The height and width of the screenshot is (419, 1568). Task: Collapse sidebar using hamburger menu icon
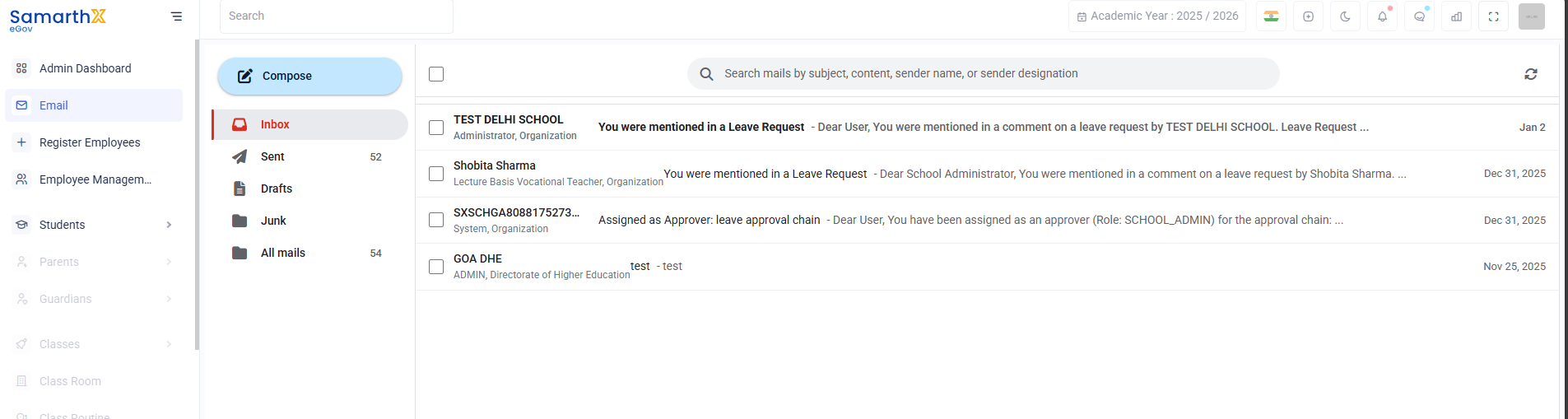pyautogui.click(x=176, y=16)
